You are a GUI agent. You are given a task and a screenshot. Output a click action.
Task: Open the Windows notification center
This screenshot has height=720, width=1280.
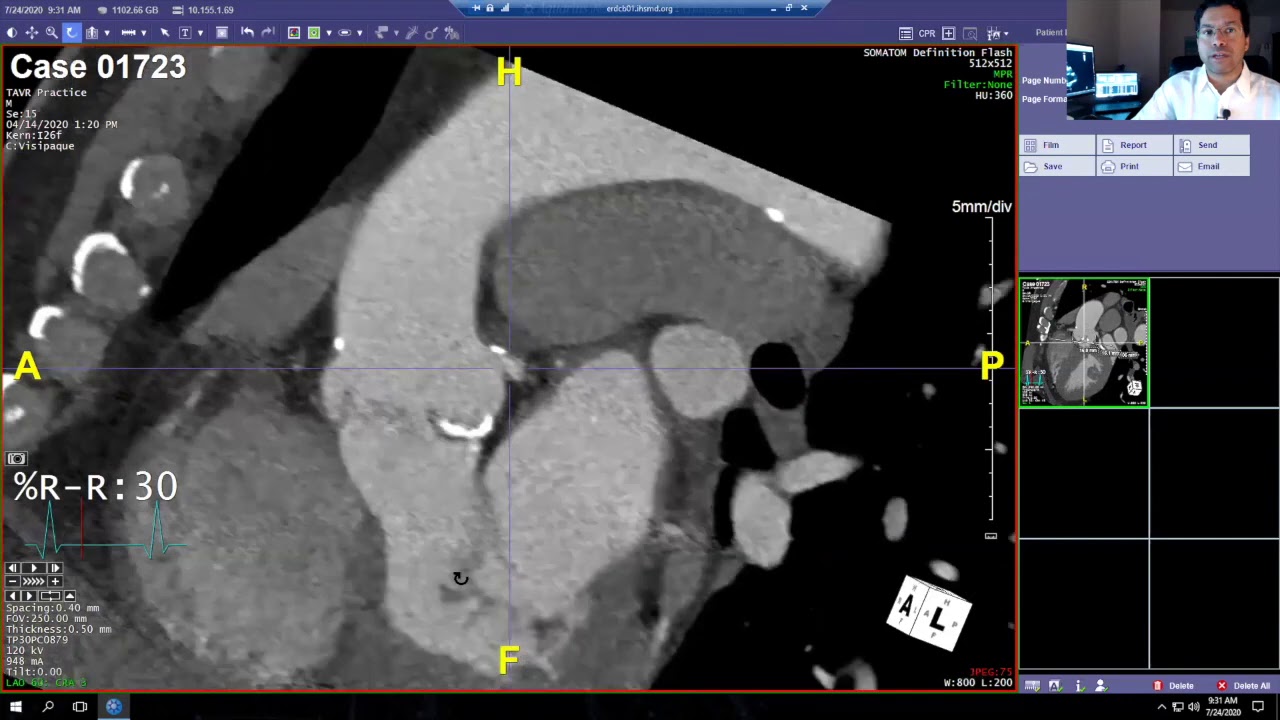(x=1258, y=707)
